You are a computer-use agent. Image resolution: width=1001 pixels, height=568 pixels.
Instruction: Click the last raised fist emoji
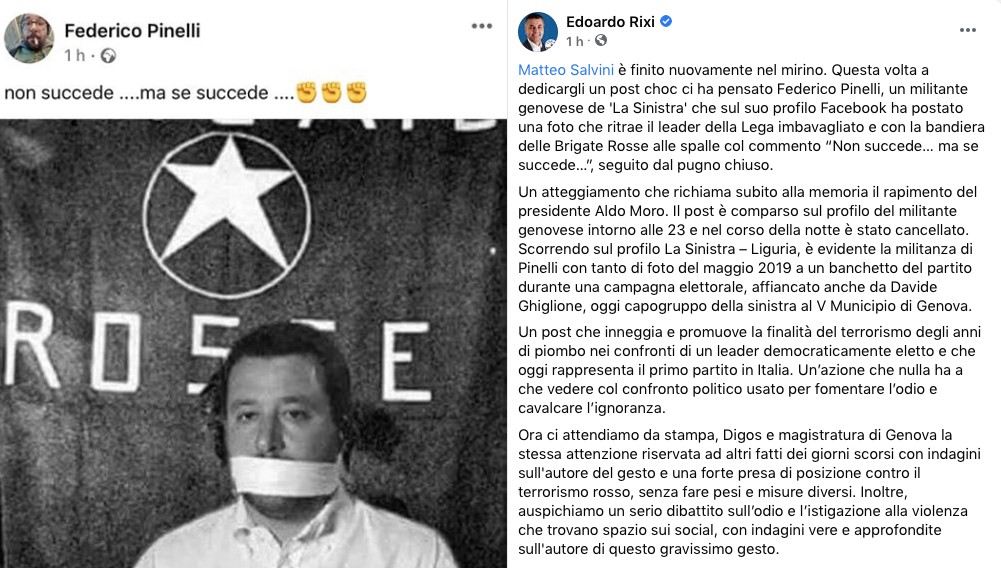click(356, 93)
